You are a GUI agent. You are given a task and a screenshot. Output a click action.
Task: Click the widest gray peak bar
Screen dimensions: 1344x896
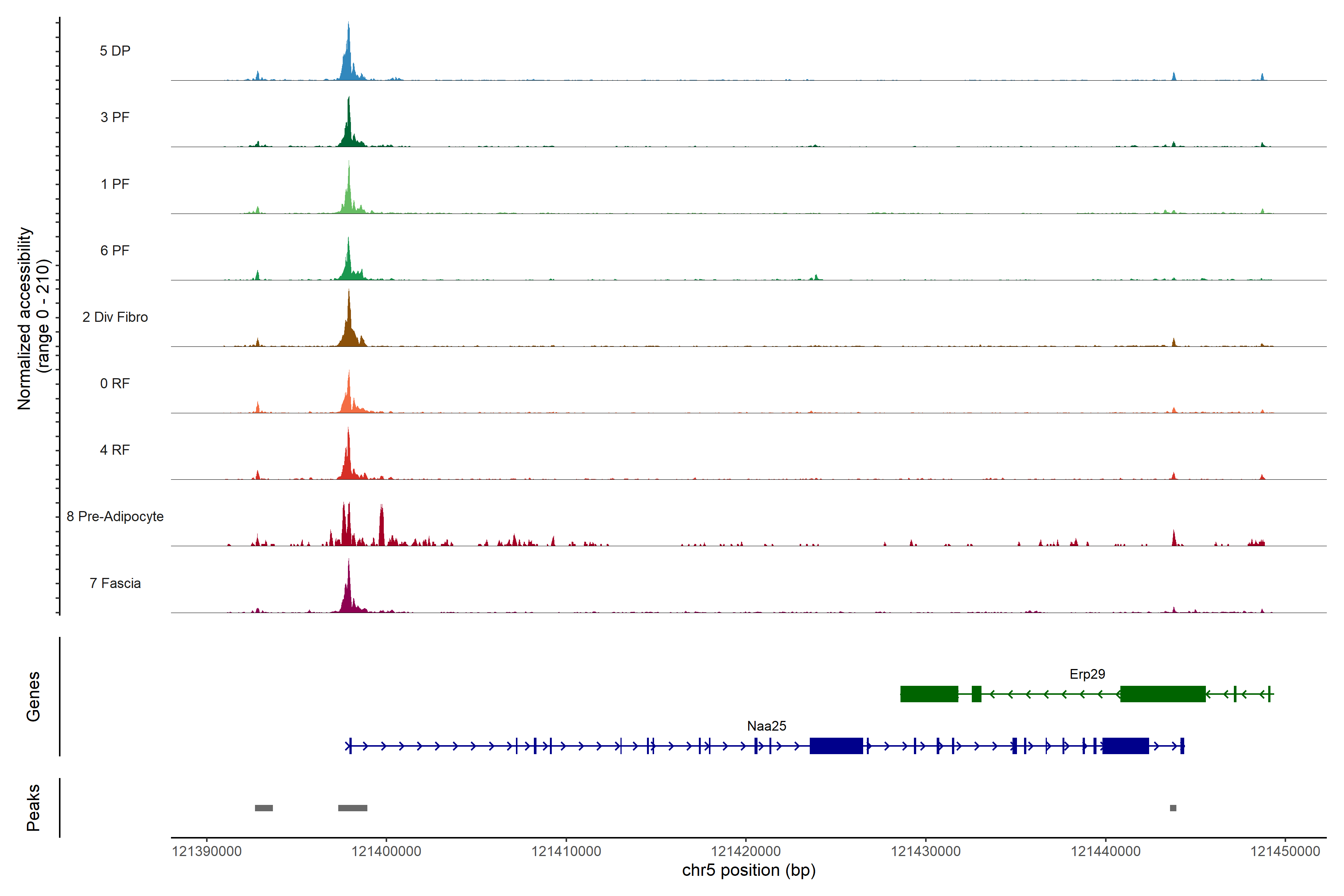click(352, 808)
